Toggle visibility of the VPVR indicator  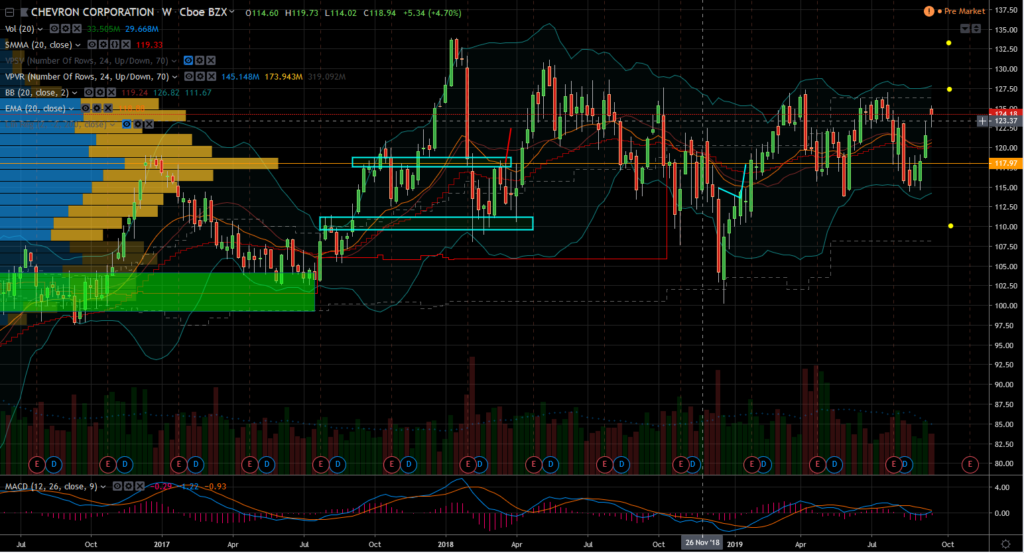[189, 76]
